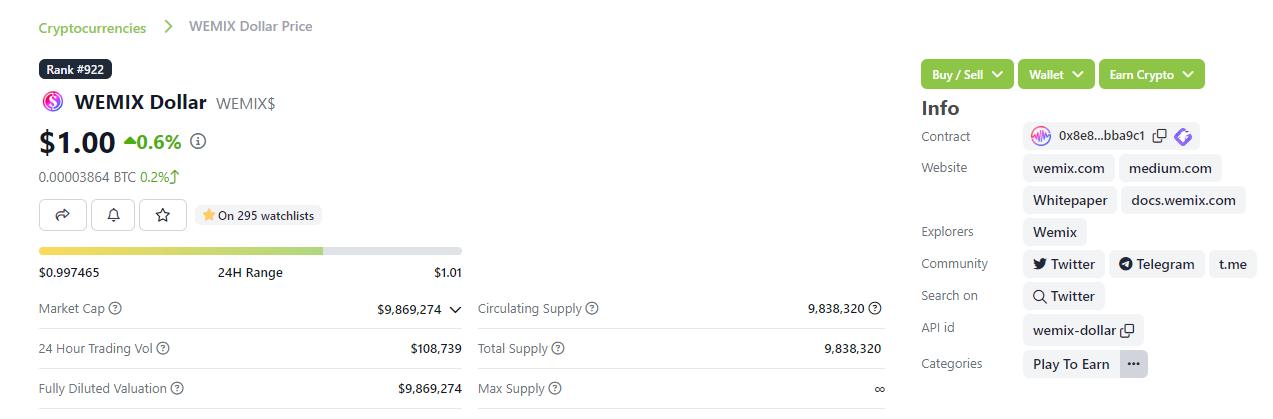Click the Circulating Supply info icon at right
1273x419 pixels.
click(875, 309)
